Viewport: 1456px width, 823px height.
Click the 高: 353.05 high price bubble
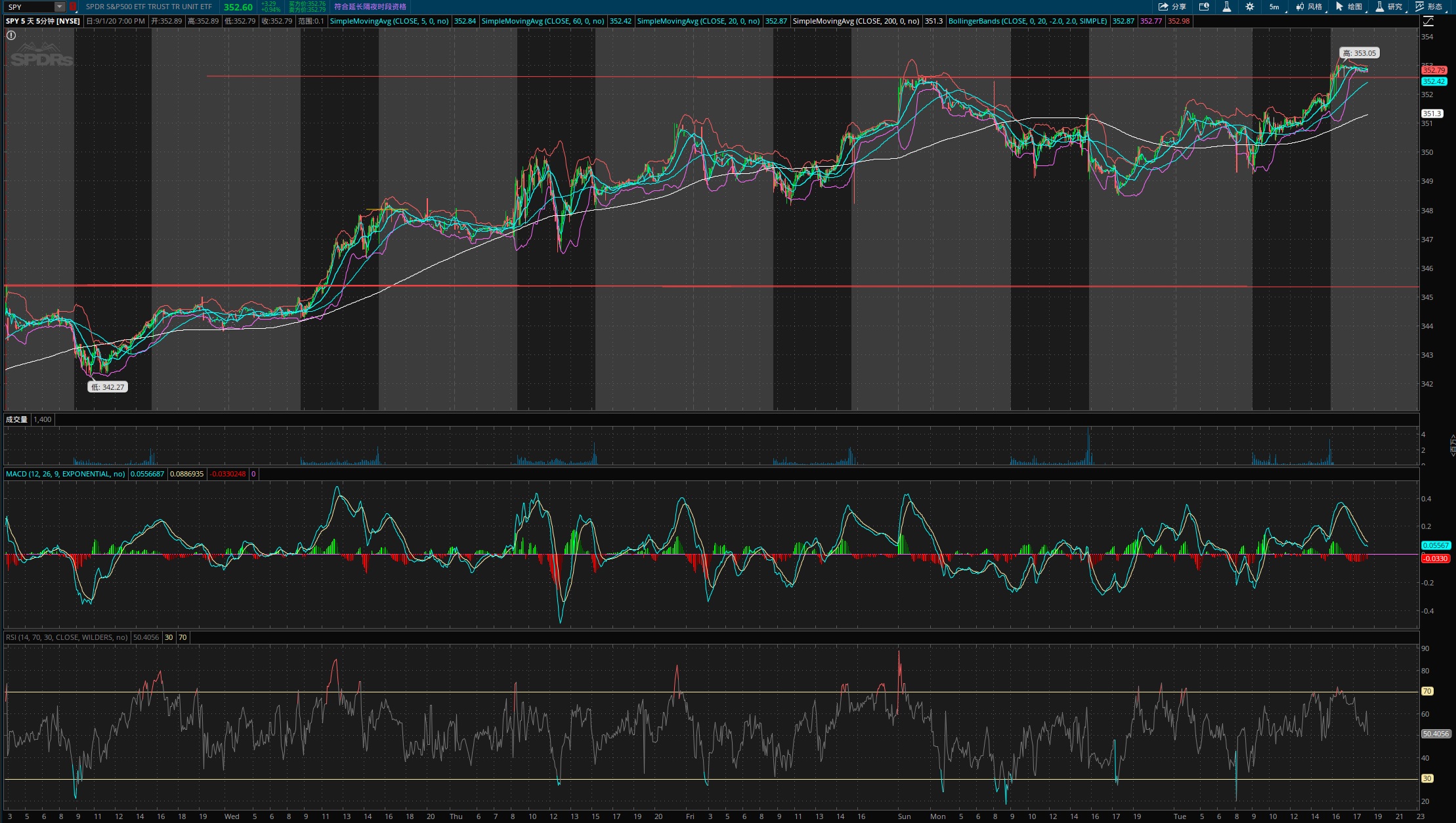click(1359, 53)
